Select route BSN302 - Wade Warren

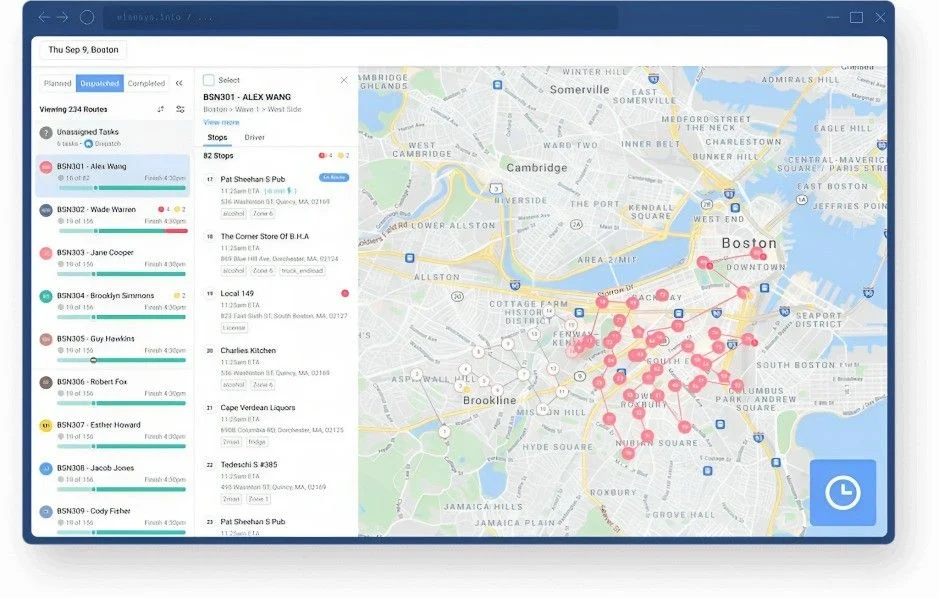[x=113, y=219]
